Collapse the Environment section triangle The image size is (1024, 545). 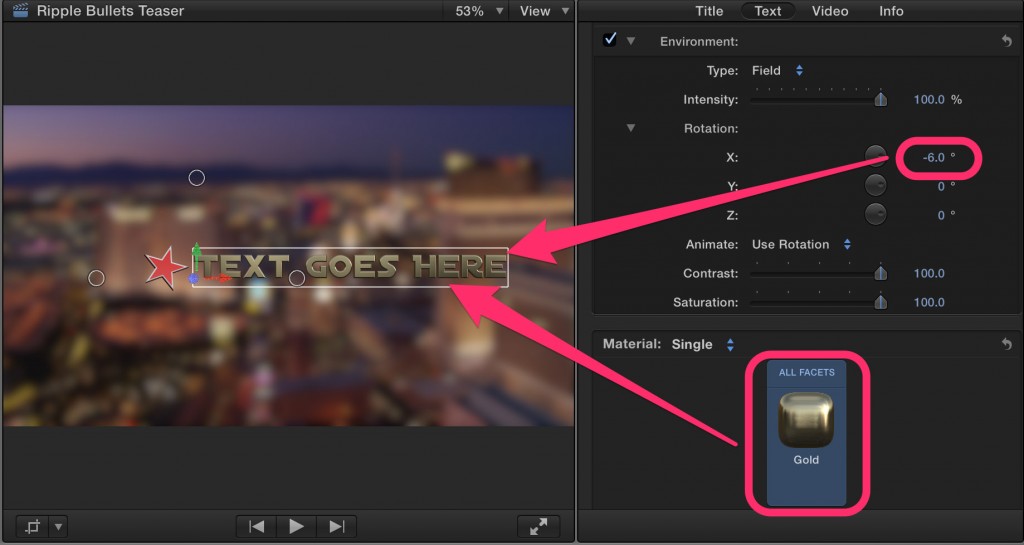(x=631, y=41)
